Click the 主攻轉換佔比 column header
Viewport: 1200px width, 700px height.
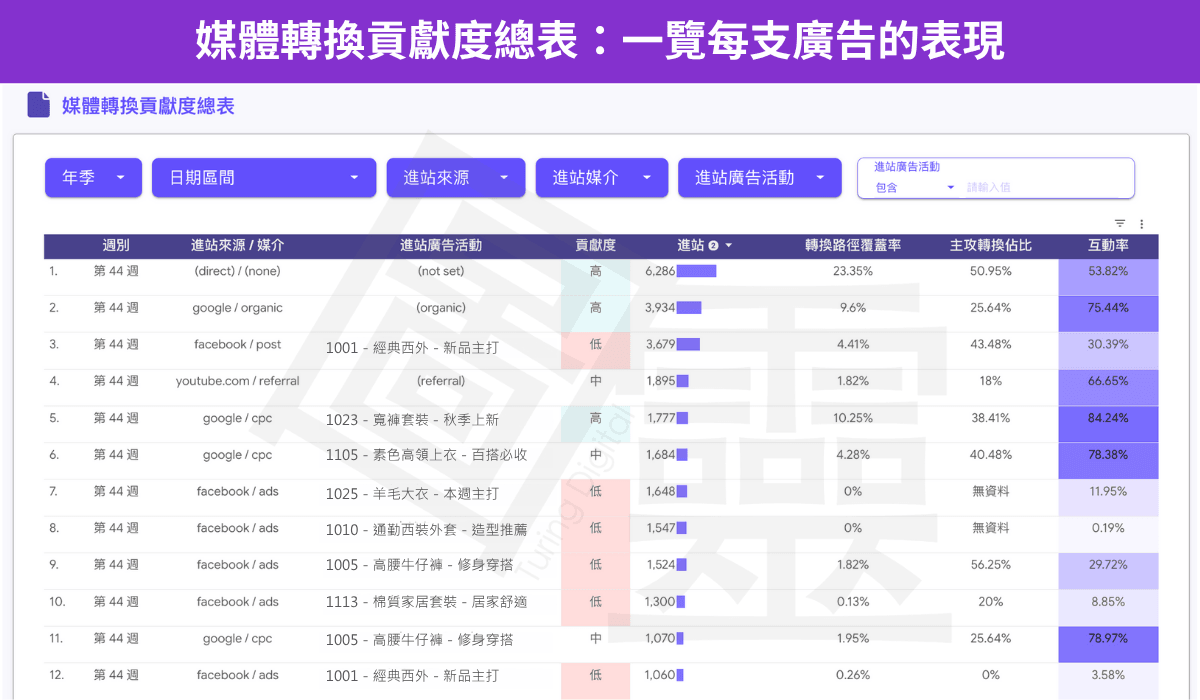click(991, 246)
